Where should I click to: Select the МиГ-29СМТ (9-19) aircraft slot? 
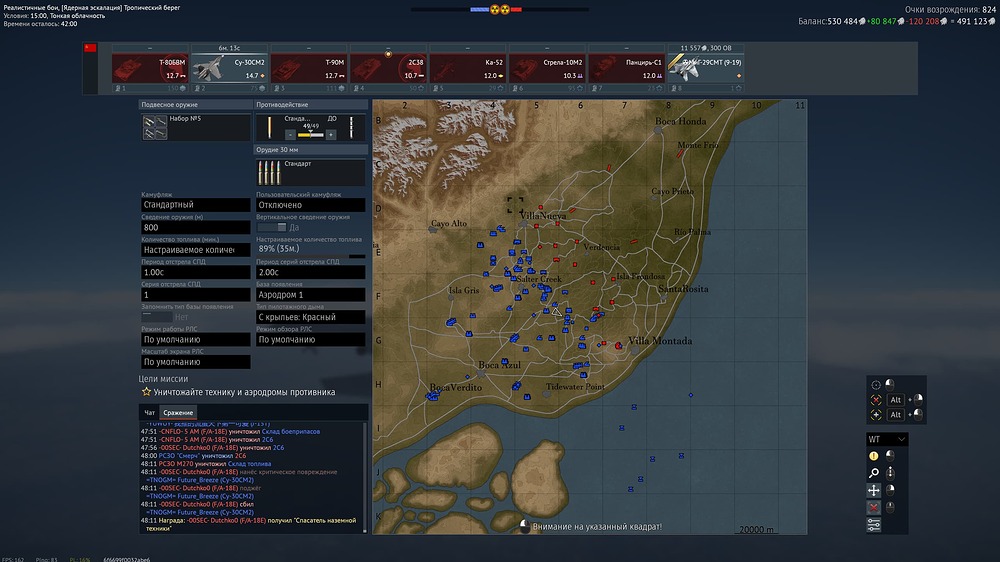coord(705,68)
